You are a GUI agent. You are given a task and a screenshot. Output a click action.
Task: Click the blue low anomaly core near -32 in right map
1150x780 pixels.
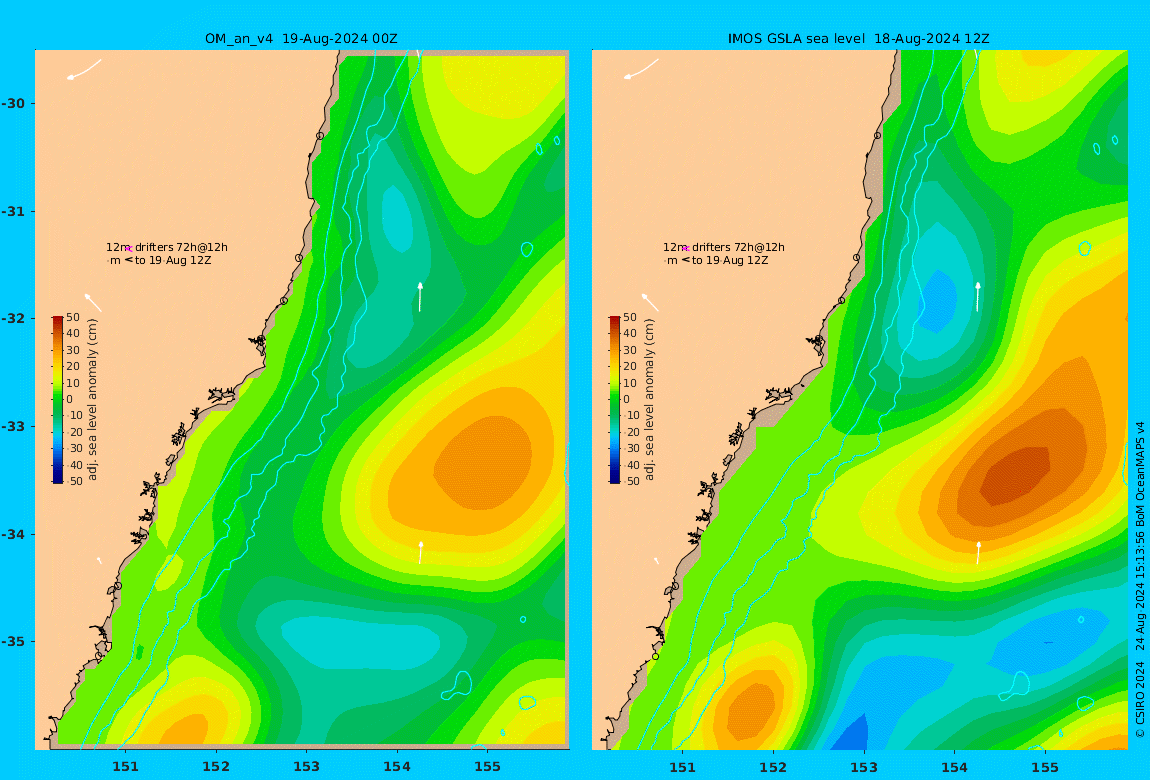click(939, 301)
